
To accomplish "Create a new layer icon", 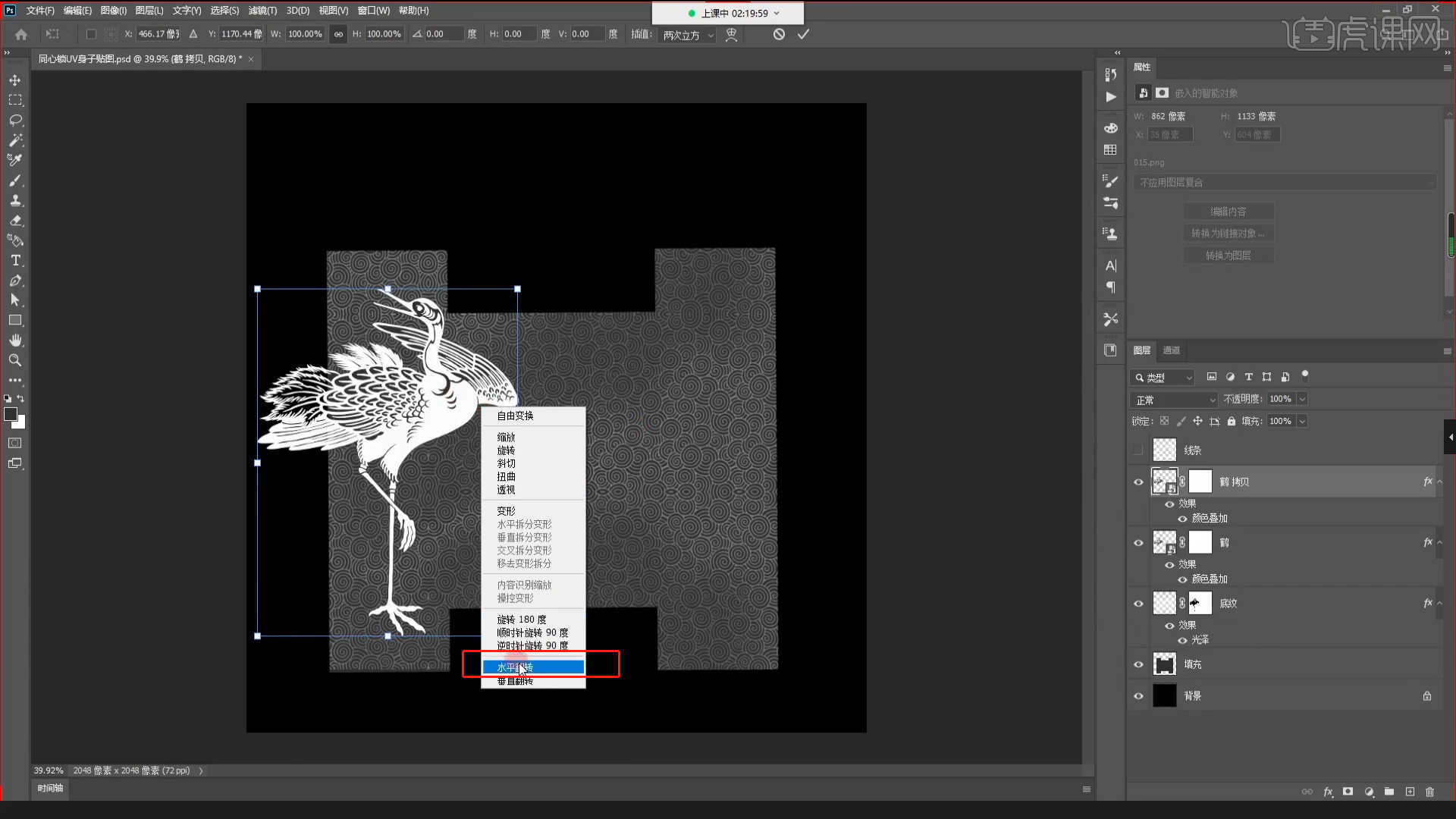I will 1410,792.
